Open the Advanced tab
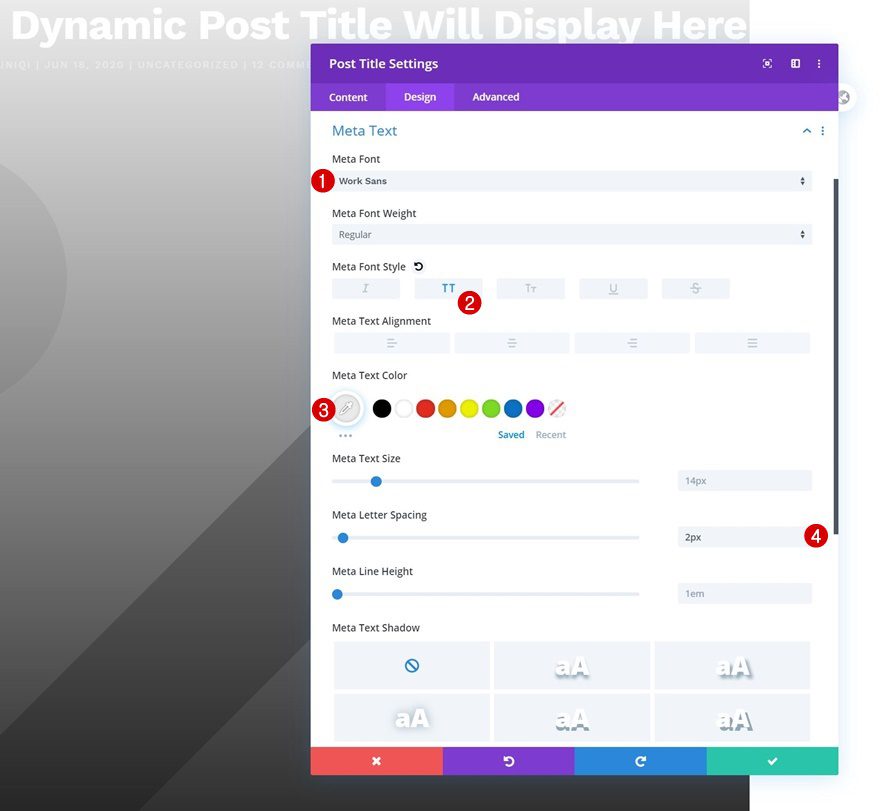This screenshot has width=880, height=811. tap(495, 97)
